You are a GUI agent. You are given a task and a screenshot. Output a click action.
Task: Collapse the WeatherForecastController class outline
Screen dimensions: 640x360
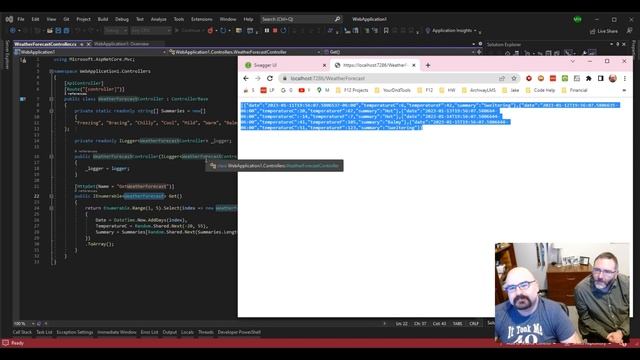click(51, 99)
